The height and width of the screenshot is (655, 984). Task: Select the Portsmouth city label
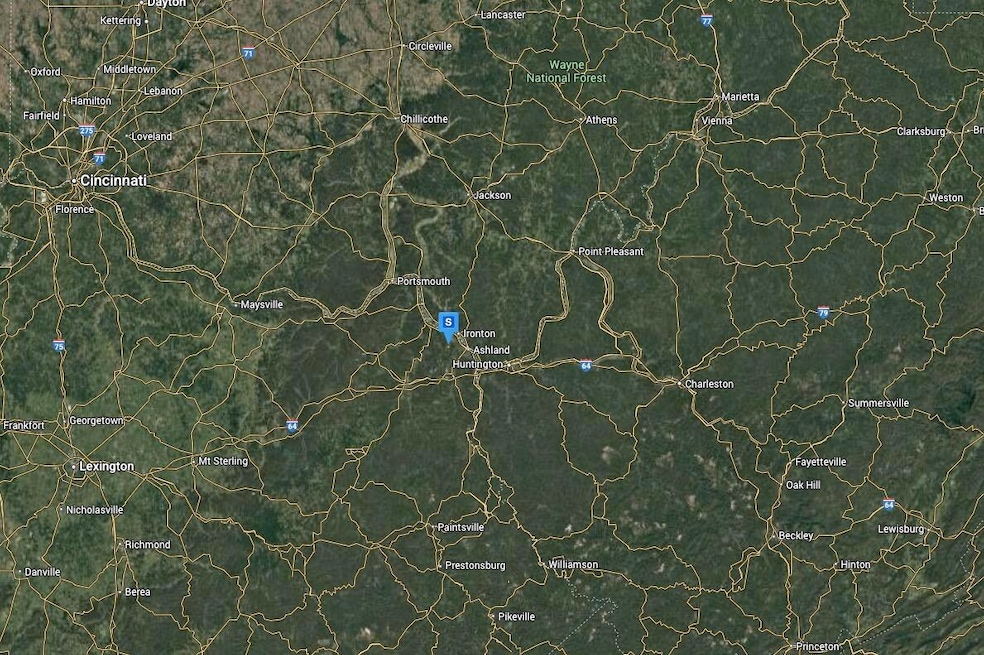point(424,281)
